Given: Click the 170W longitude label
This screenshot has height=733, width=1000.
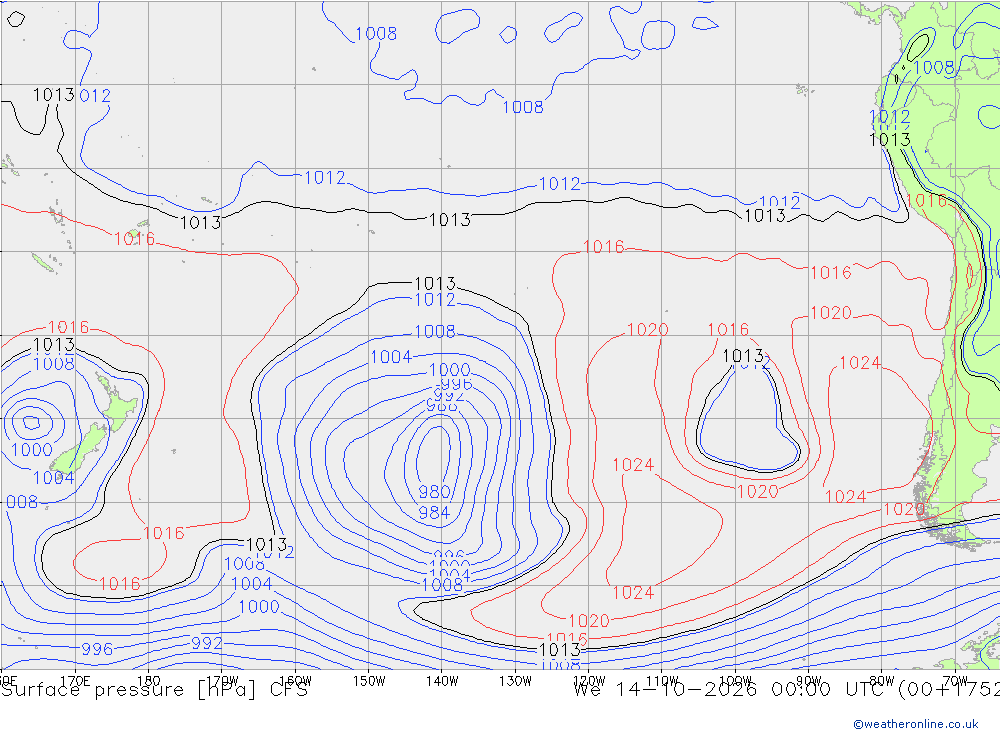Looking at the screenshot, I should (x=222, y=681).
